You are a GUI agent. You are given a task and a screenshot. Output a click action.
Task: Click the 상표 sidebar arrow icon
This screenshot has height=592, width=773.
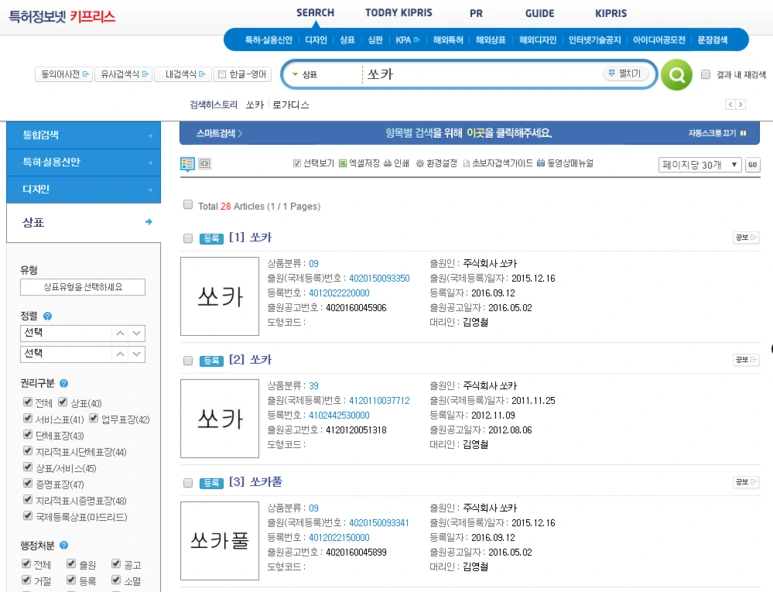click(x=148, y=222)
